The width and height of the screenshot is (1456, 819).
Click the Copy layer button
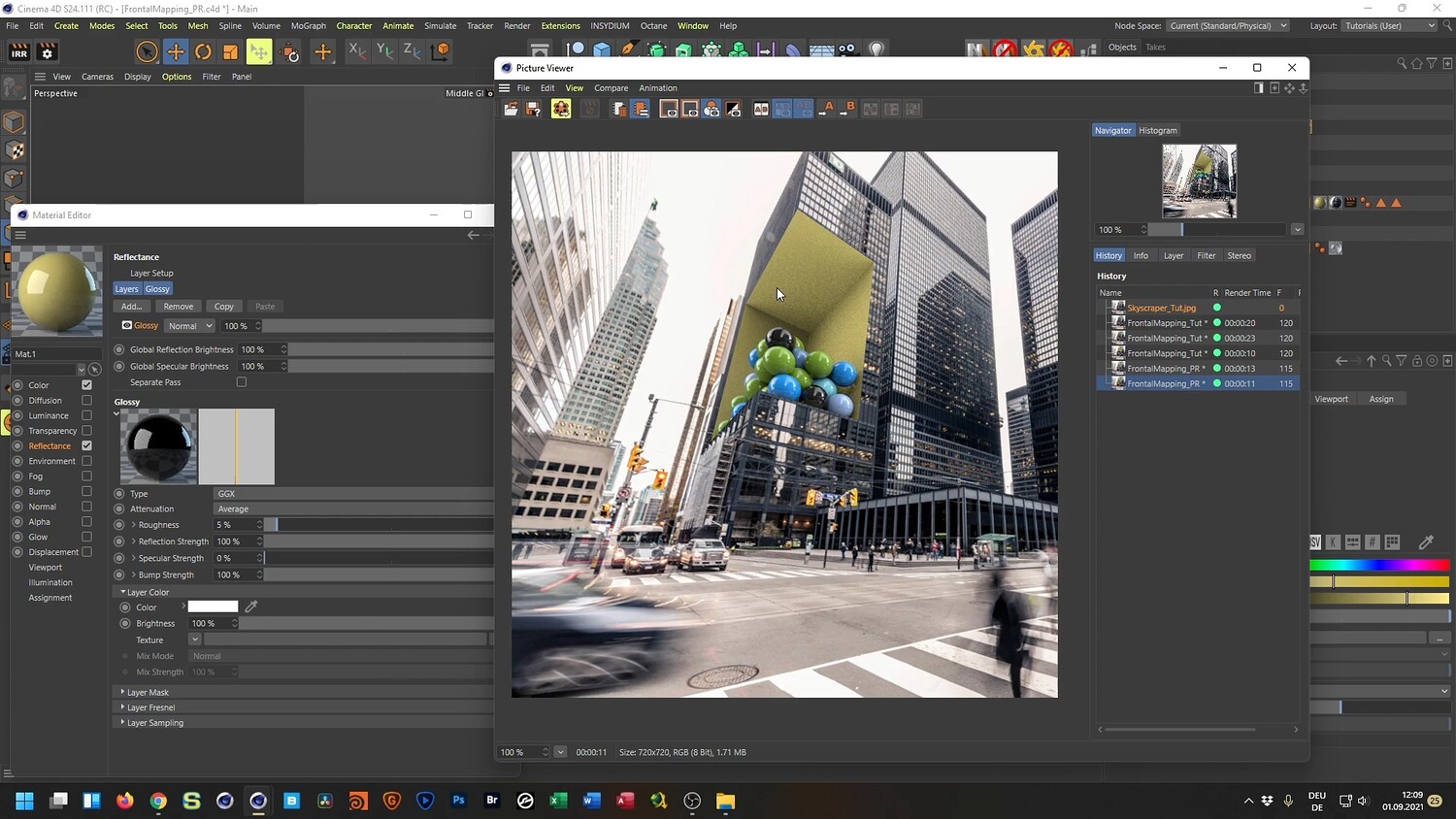point(224,307)
